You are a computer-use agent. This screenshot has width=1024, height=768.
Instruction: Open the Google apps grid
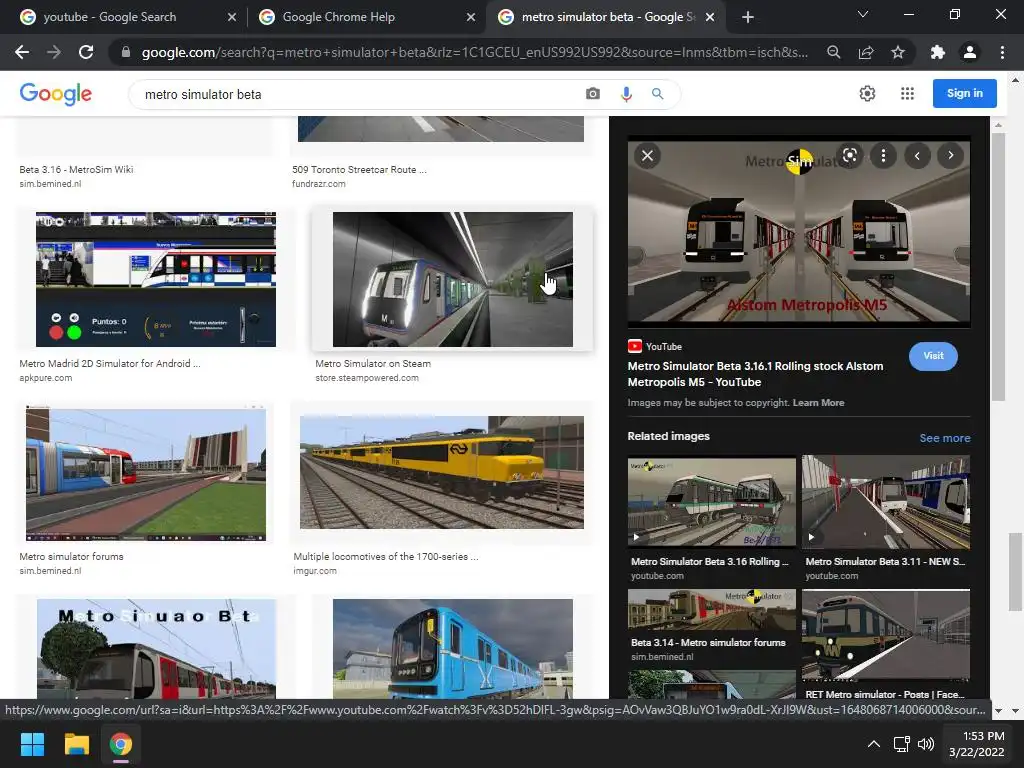click(907, 93)
